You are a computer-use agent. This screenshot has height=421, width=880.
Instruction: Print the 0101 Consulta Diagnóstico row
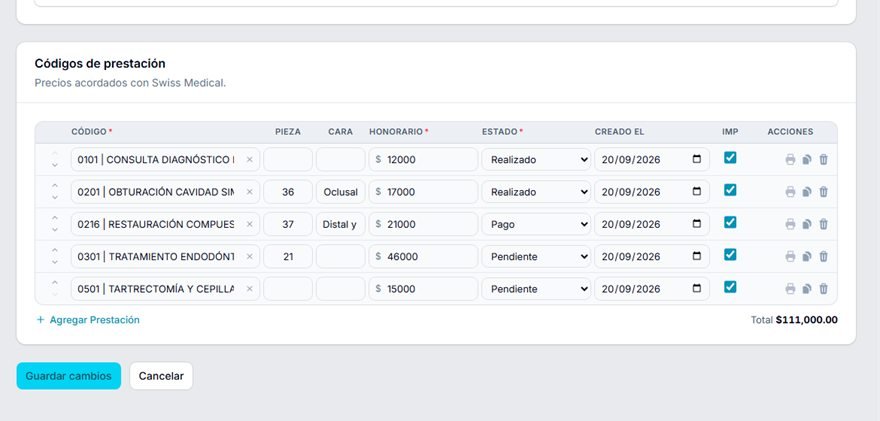790,159
